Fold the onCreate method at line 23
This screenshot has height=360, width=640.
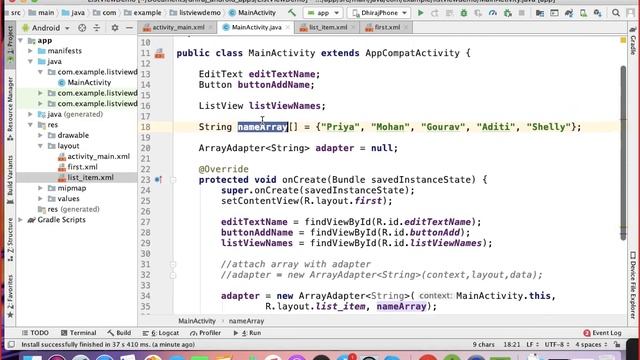pos(173,180)
